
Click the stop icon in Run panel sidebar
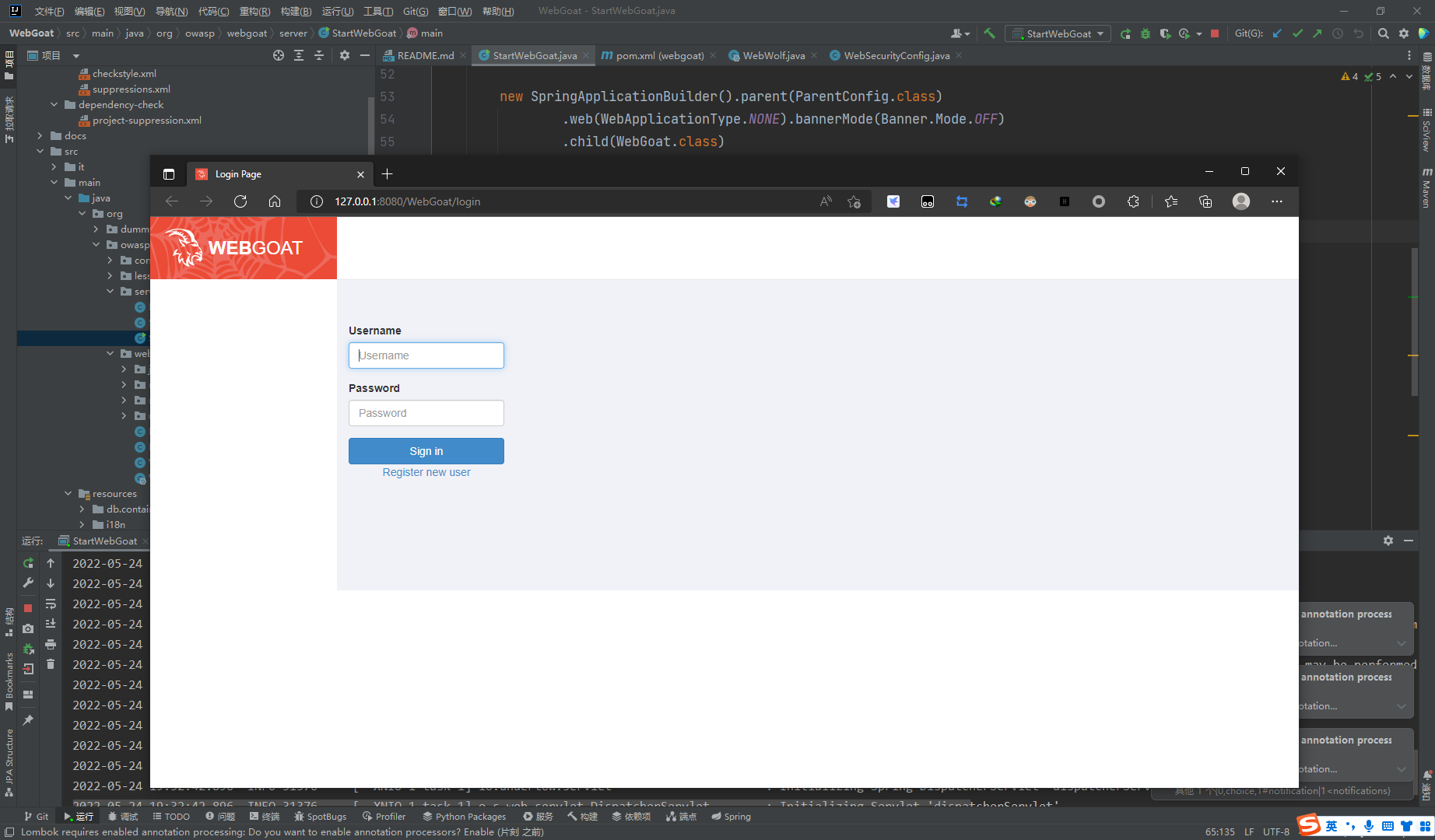click(x=28, y=608)
